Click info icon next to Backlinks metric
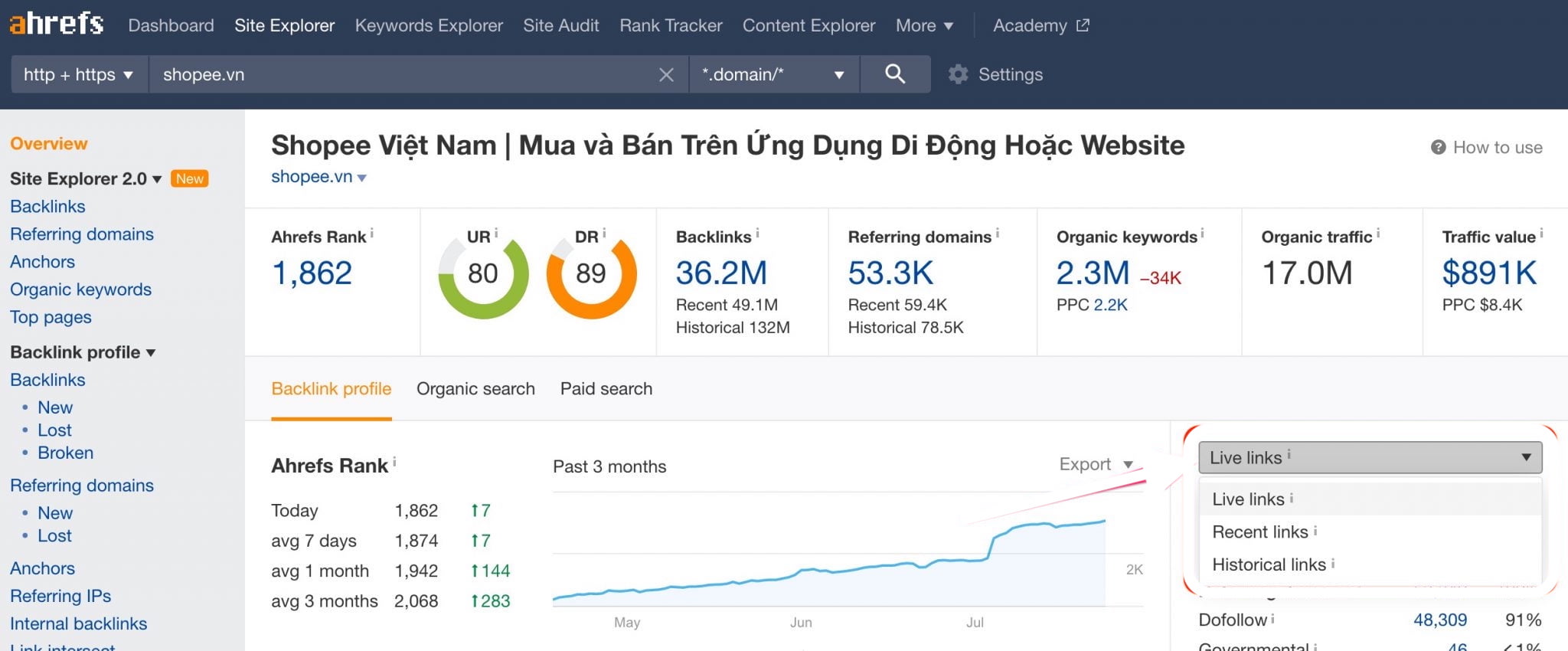The width and height of the screenshot is (1568, 651). click(x=757, y=234)
